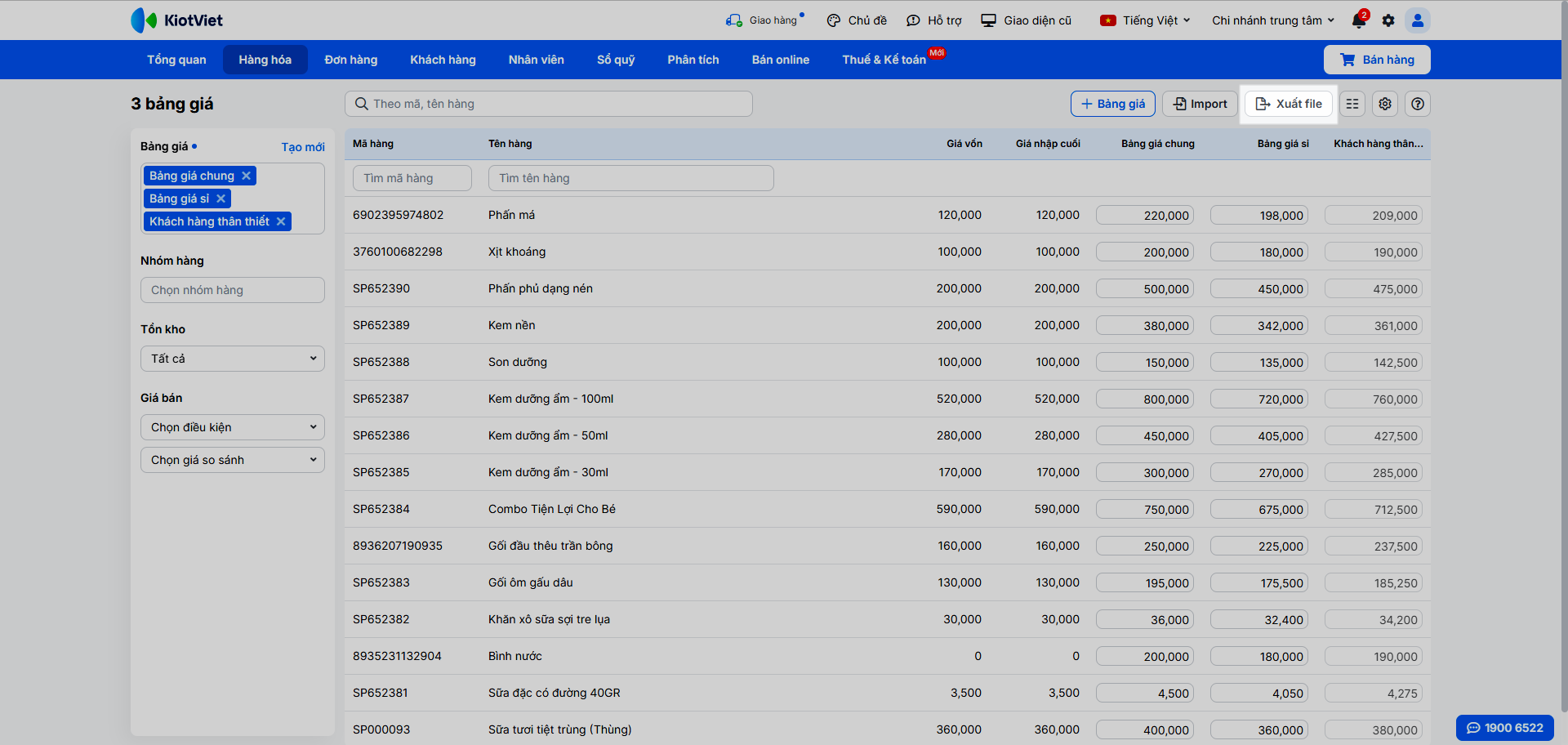Screen dimensions: 1568x745
Task: Open the Đơn hàng menu
Action: pyautogui.click(x=351, y=60)
